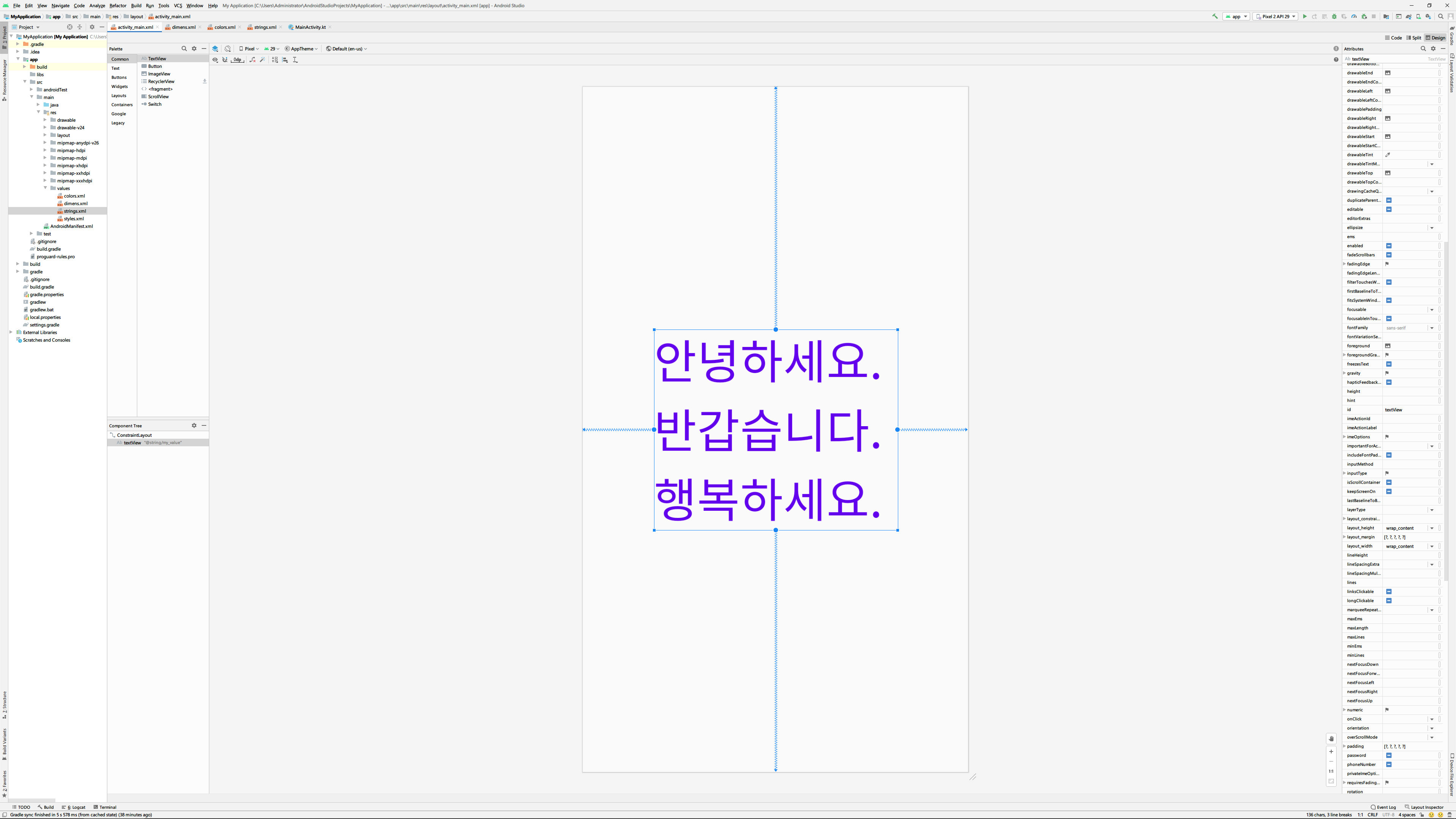Click the orientation rotate icon in design toolbar

[x=228, y=49]
